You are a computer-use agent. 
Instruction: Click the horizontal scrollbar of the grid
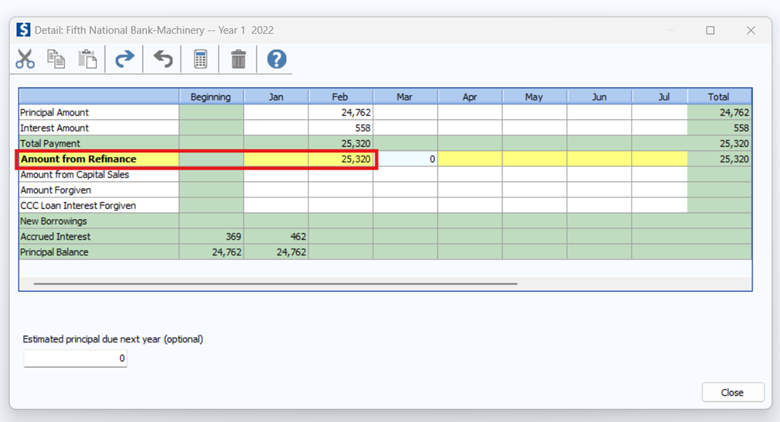[x=276, y=284]
